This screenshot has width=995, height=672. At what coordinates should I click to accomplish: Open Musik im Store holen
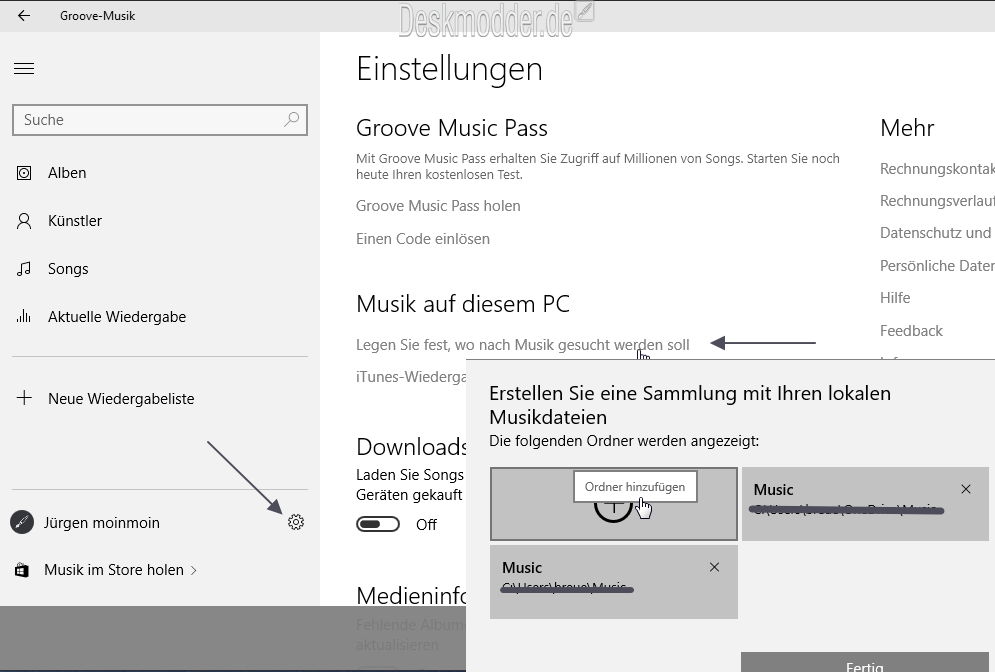tap(114, 570)
